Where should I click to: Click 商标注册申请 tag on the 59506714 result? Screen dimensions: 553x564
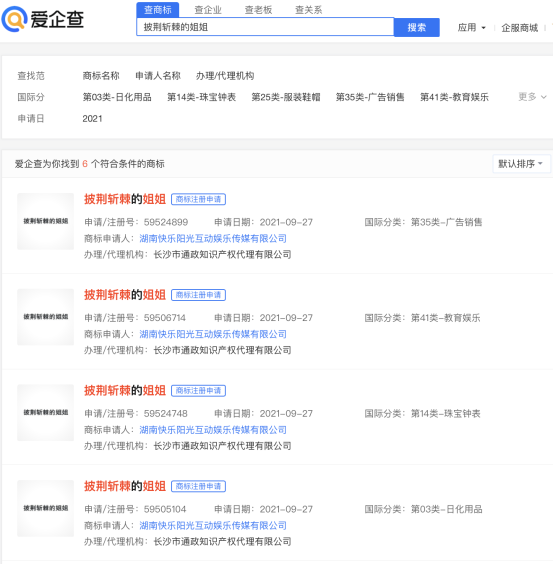tap(198, 295)
